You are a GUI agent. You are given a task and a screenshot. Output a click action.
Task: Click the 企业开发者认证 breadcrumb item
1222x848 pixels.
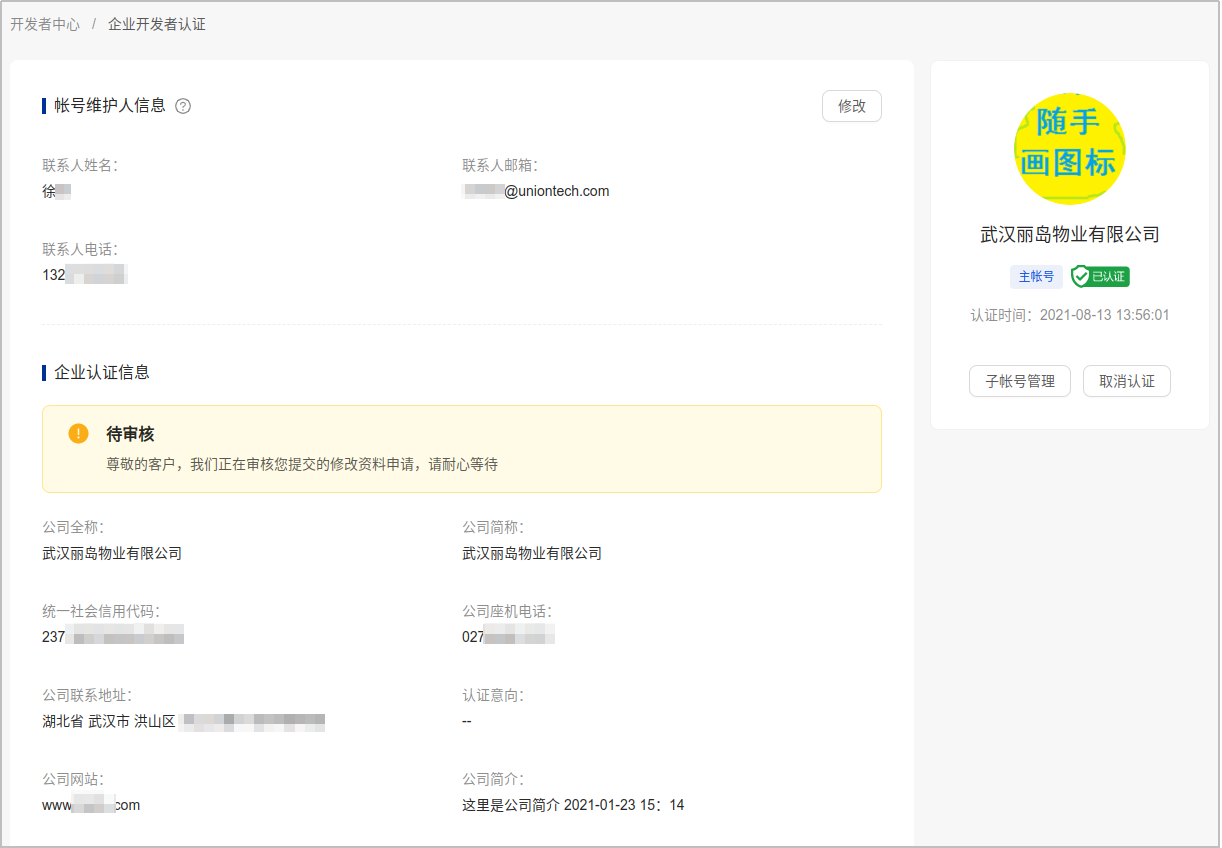tap(157, 24)
